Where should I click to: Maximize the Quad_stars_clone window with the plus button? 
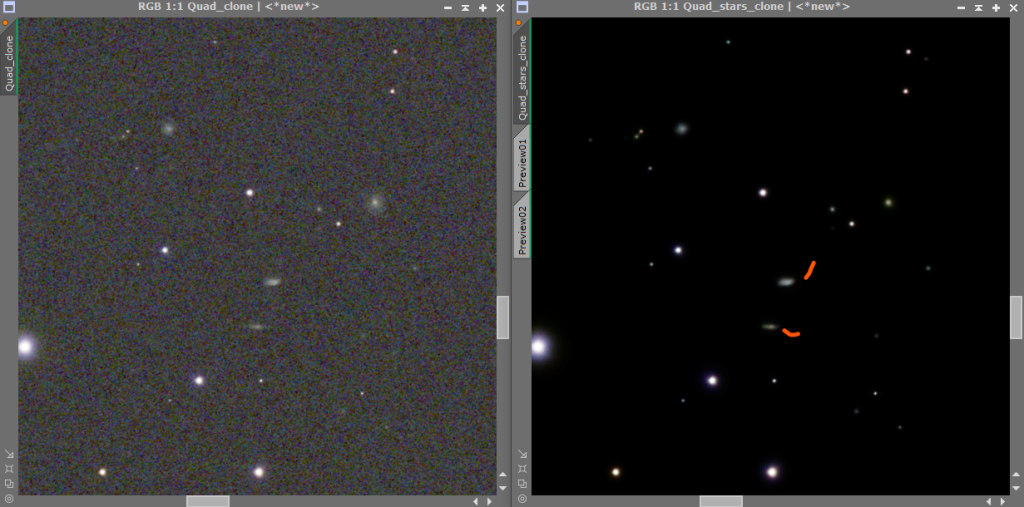996,8
